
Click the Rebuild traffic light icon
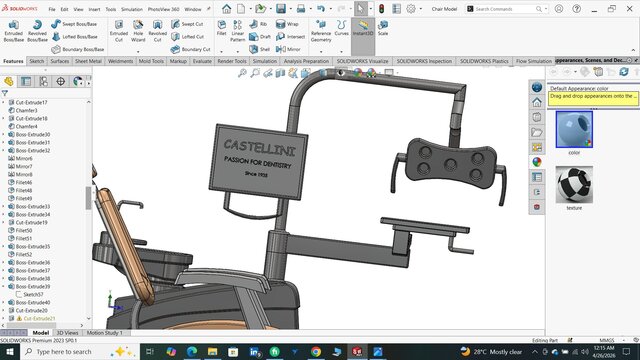coord(382,9)
